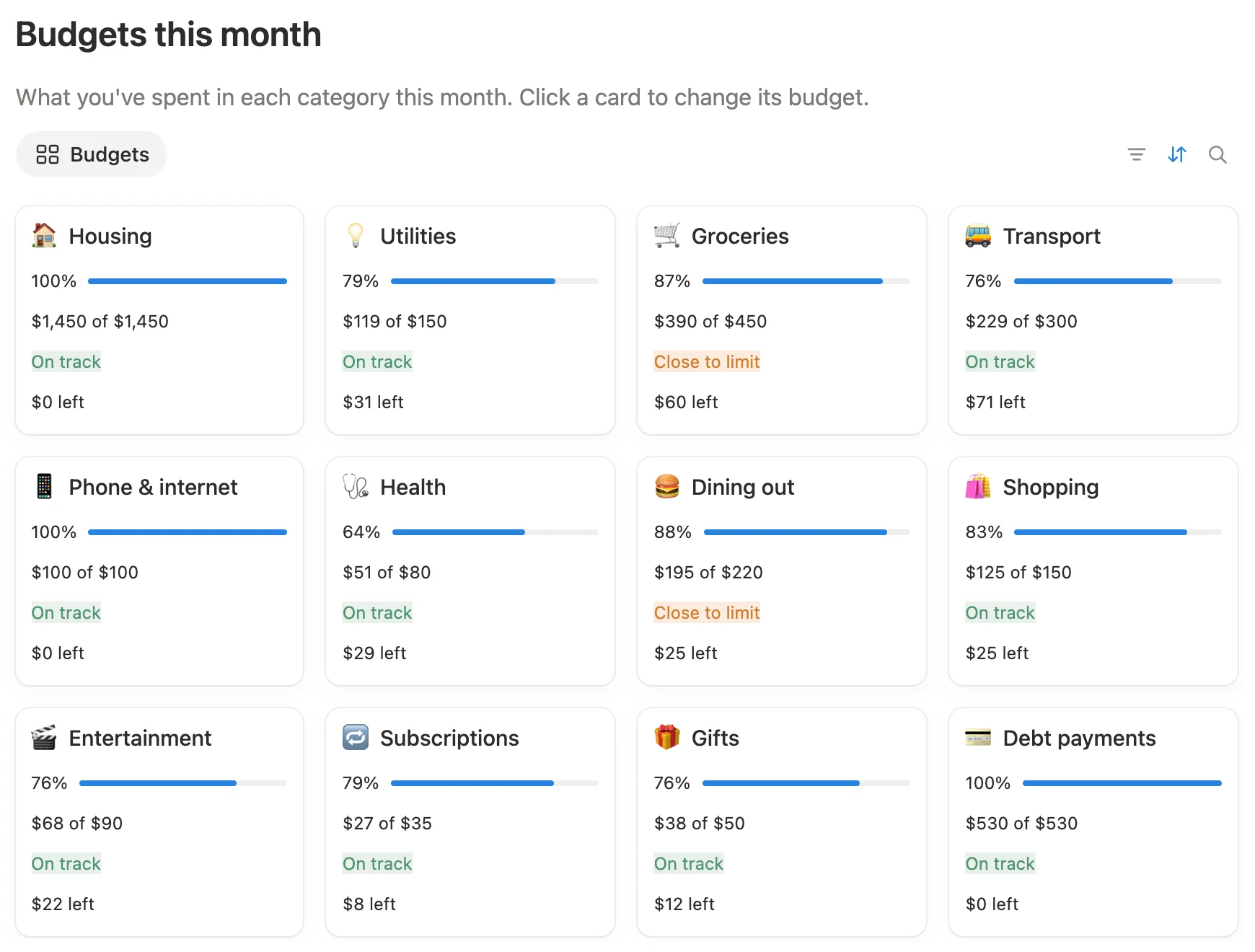Click the $22 left value
Viewport: 1255px width, 952px height.
[x=63, y=904]
